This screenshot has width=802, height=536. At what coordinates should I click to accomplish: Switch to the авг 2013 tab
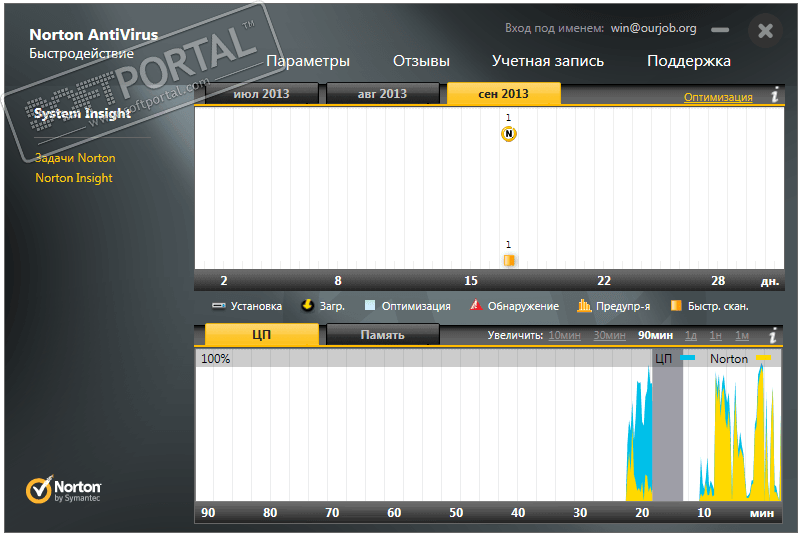[382, 94]
